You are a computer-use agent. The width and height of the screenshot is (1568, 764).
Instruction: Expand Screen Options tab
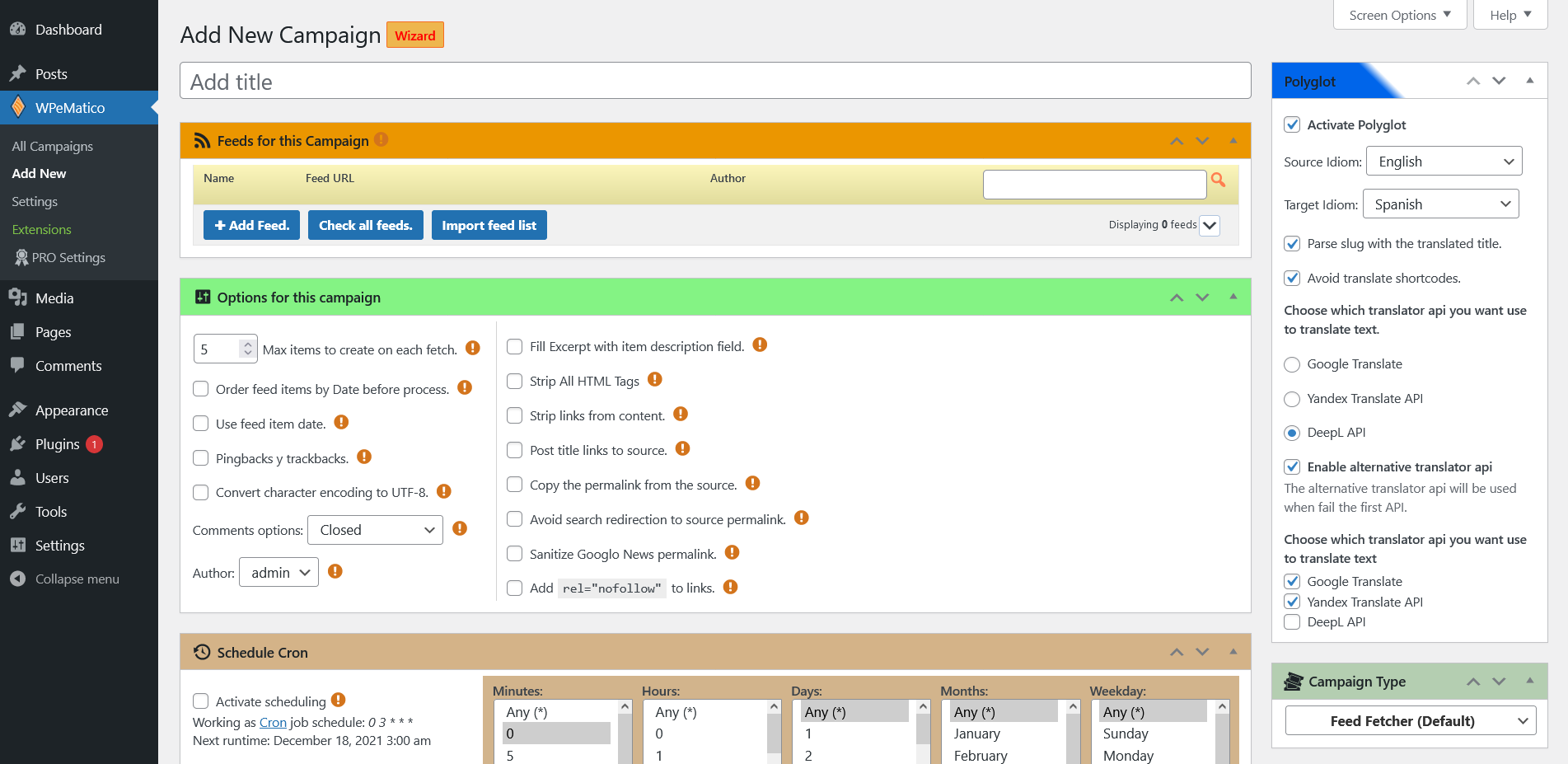(1400, 15)
